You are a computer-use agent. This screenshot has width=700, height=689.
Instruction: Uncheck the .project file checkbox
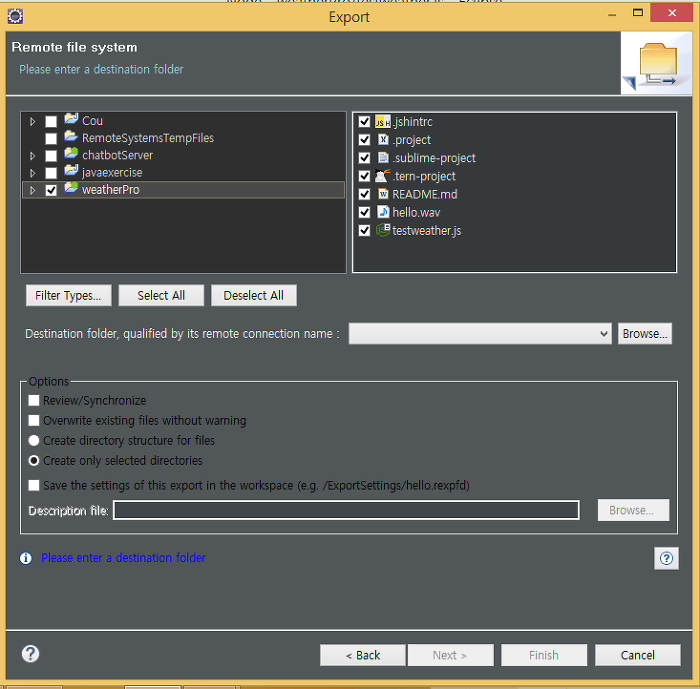364,140
